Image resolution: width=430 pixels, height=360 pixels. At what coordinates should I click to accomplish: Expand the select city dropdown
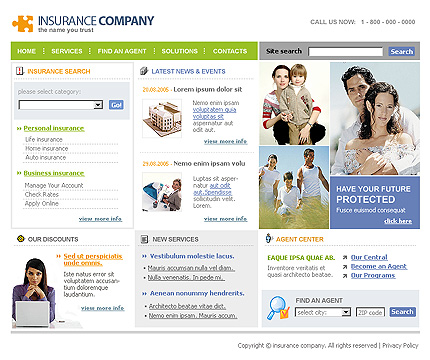point(323,312)
